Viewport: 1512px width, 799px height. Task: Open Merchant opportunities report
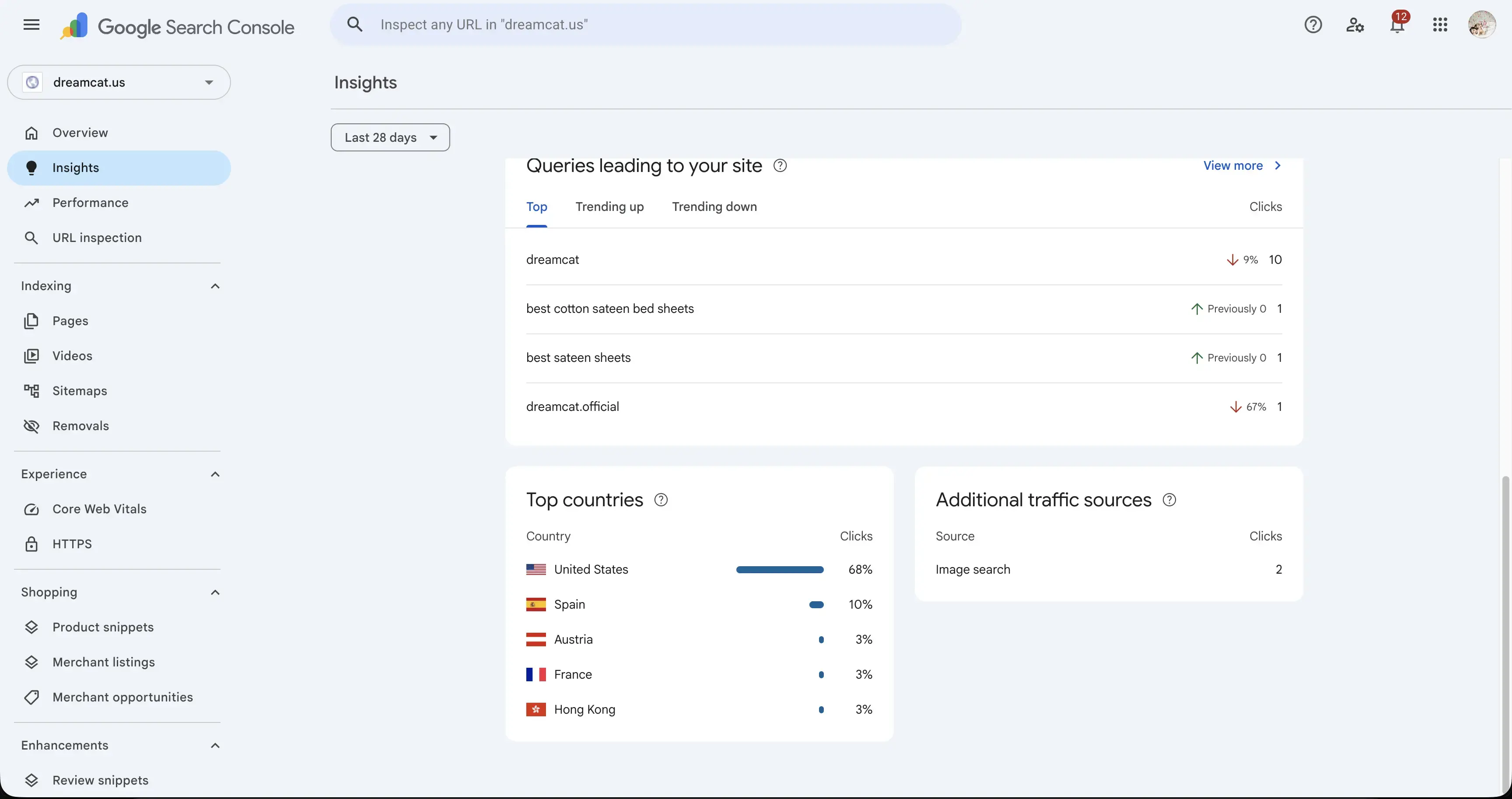[x=119, y=697]
